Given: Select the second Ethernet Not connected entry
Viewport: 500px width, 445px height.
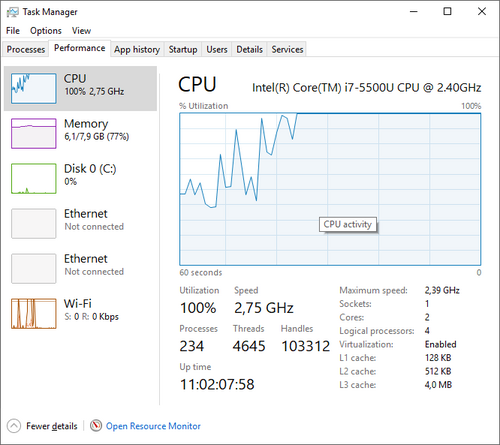Looking at the screenshot, I should click(x=80, y=269).
